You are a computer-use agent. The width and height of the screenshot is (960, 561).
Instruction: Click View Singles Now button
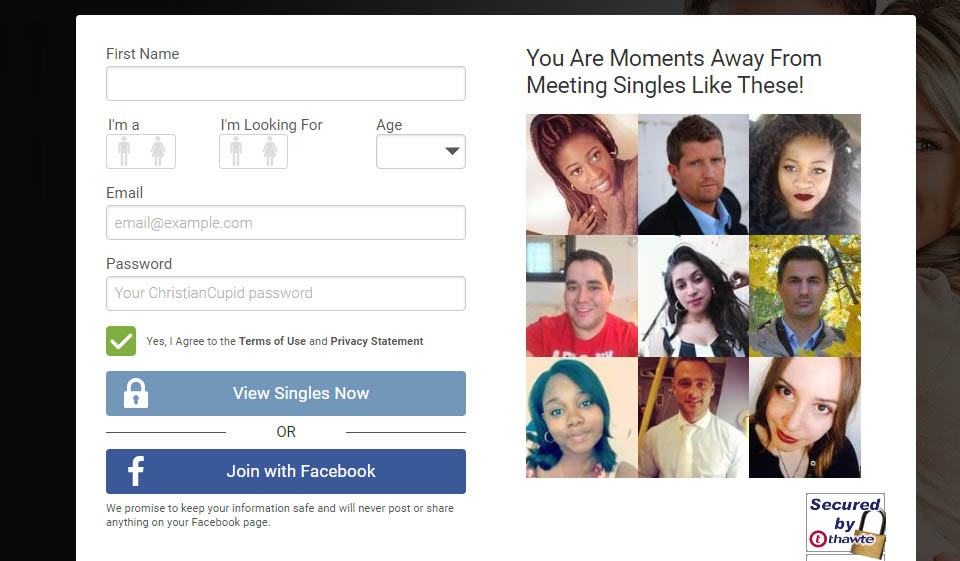click(286, 393)
